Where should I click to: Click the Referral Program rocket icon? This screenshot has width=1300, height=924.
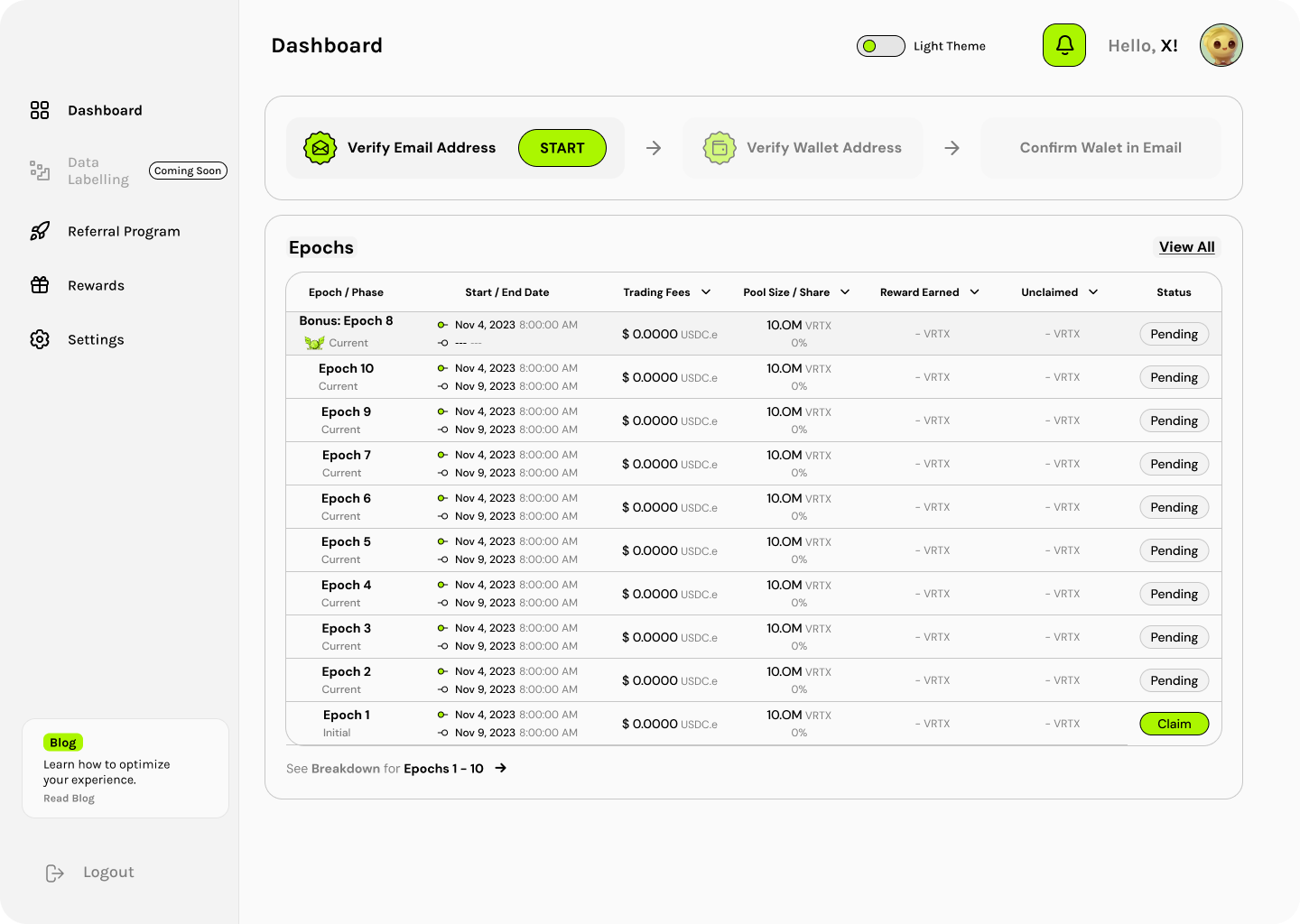click(x=40, y=231)
